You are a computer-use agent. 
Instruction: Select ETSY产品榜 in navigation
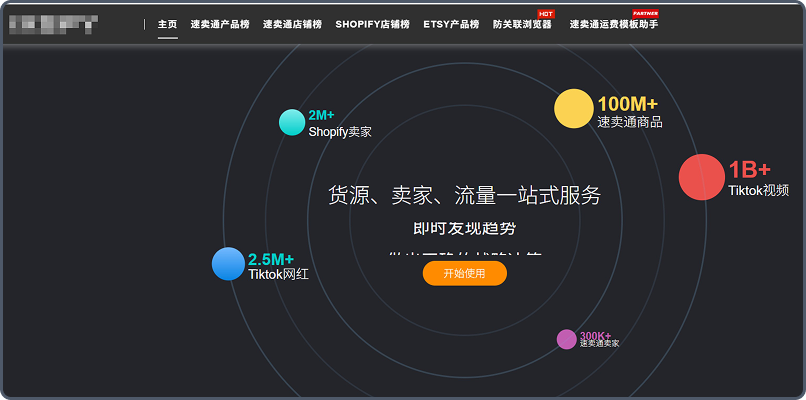[451, 24]
